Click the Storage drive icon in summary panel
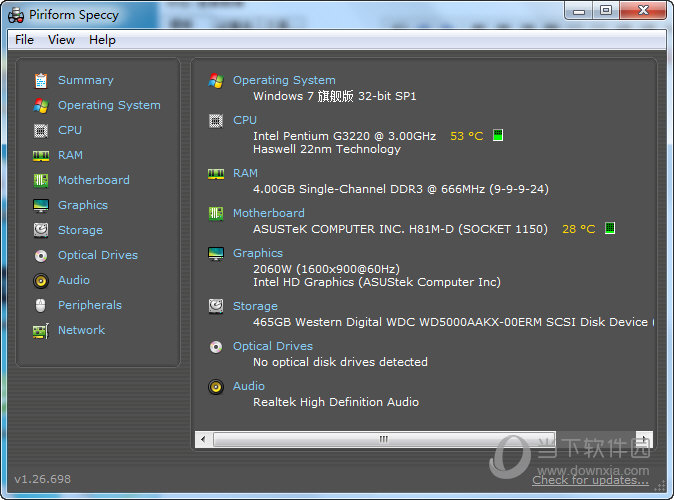 [x=216, y=306]
